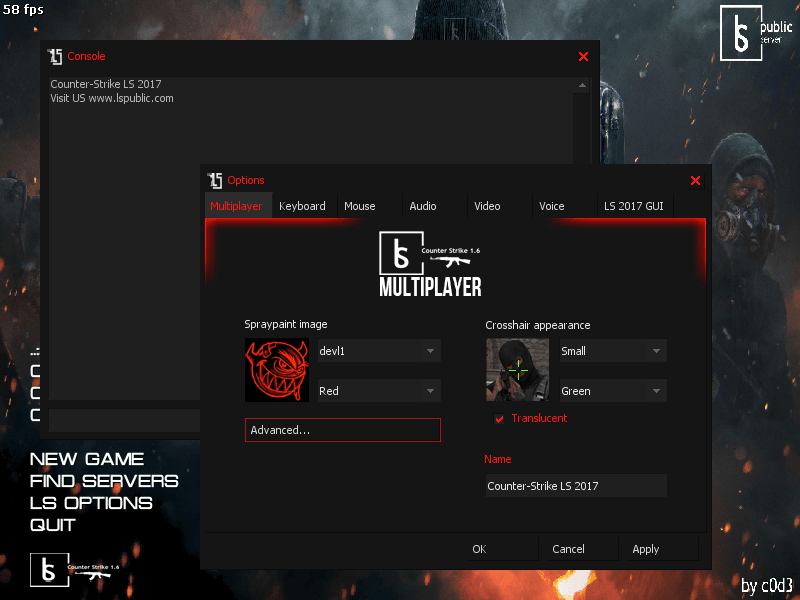This screenshot has width=800, height=600.
Task: Open the Small crosshair size dropdown
Action: point(612,351)
